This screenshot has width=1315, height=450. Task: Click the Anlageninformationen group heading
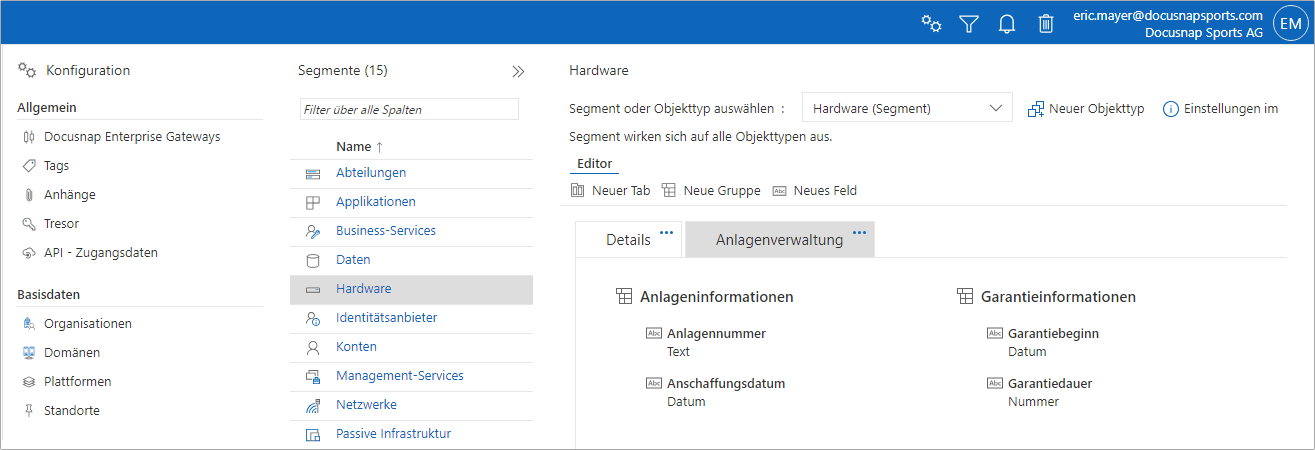717,297
